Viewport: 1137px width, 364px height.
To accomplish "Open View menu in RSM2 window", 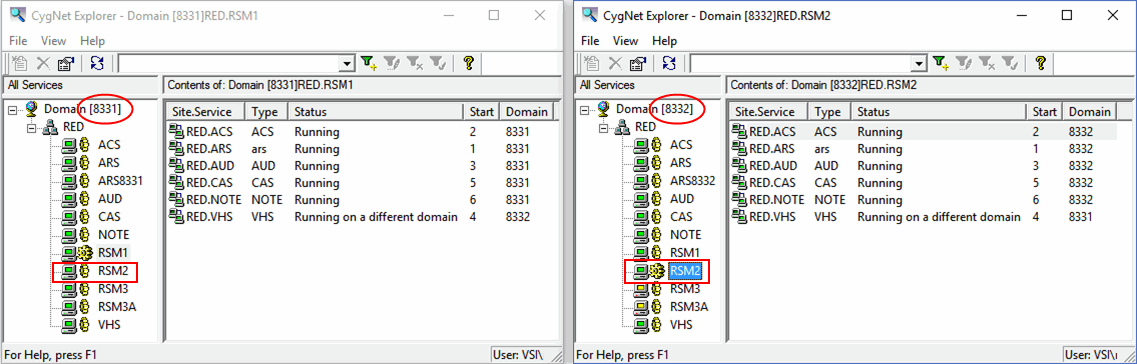I will click(625, 41).
